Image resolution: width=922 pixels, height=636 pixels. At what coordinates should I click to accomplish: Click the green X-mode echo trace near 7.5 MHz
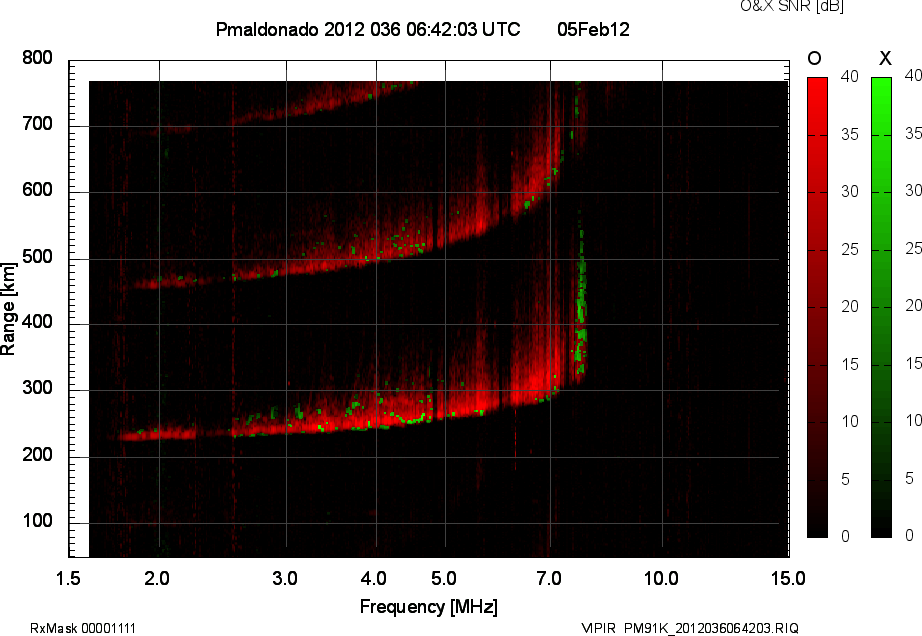[x=581, y=300]
